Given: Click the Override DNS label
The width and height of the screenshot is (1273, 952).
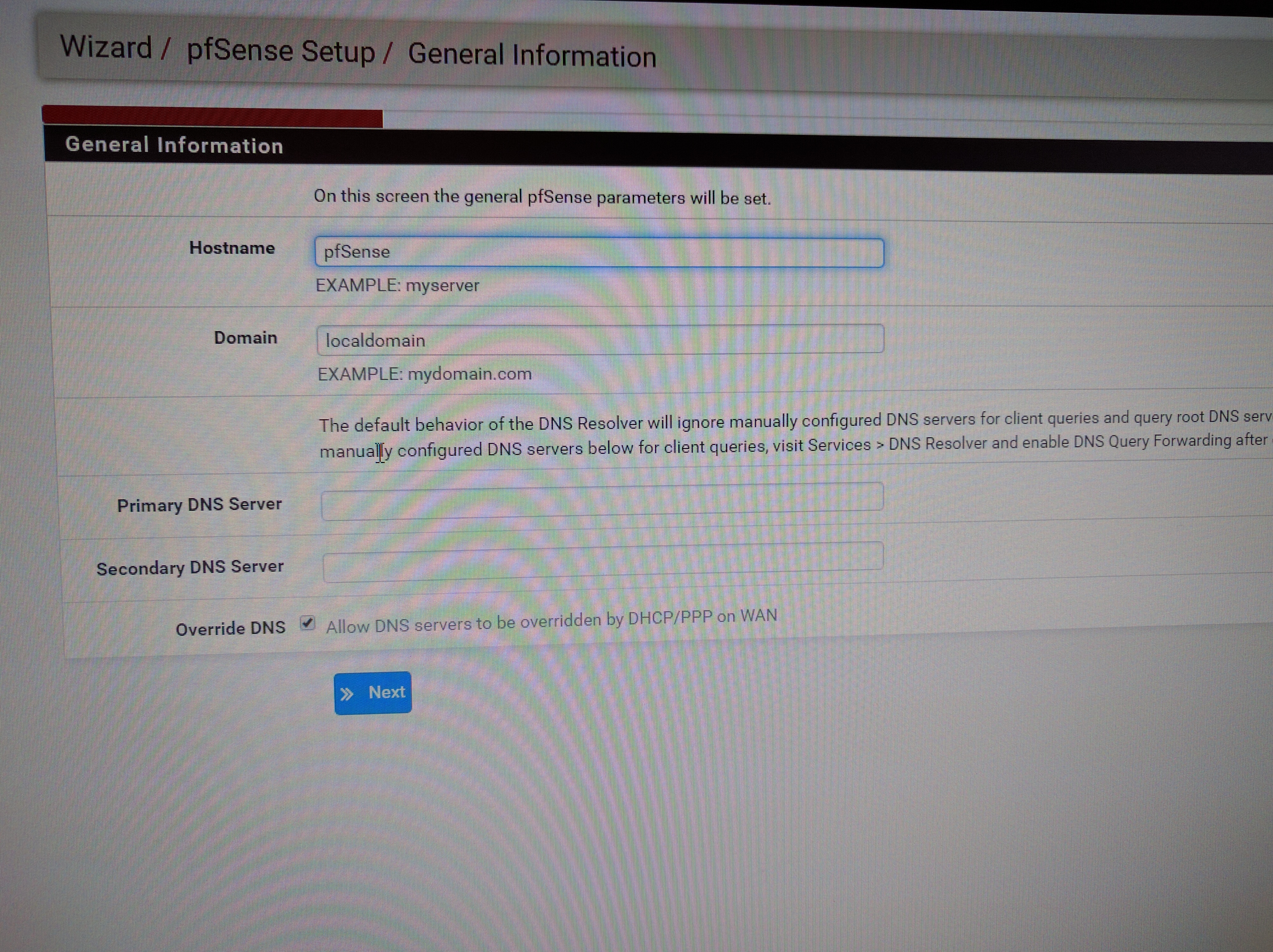Looking at the screenshot, I should pos(231,629).
